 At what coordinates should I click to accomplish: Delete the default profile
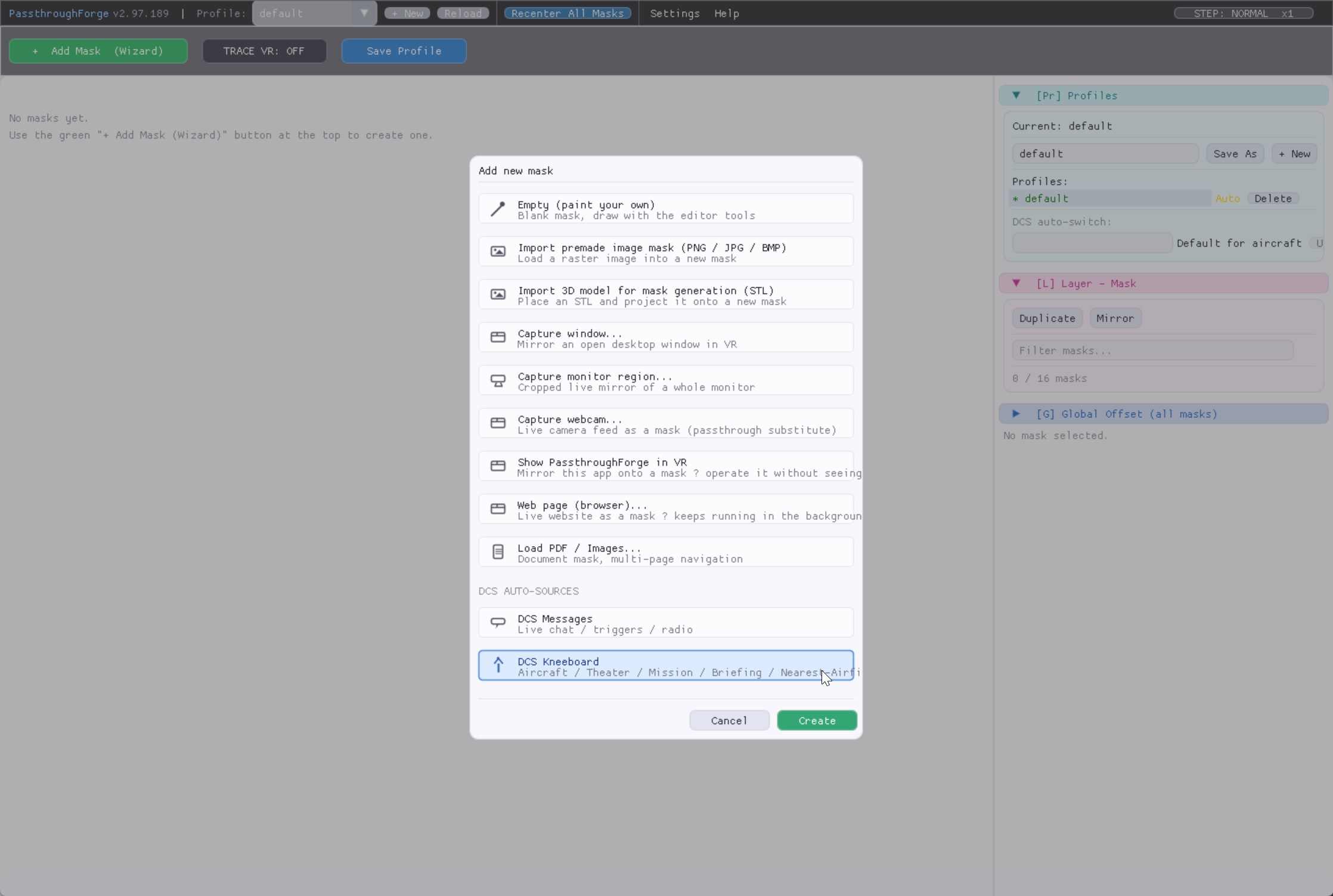(x=1273, y=199)
